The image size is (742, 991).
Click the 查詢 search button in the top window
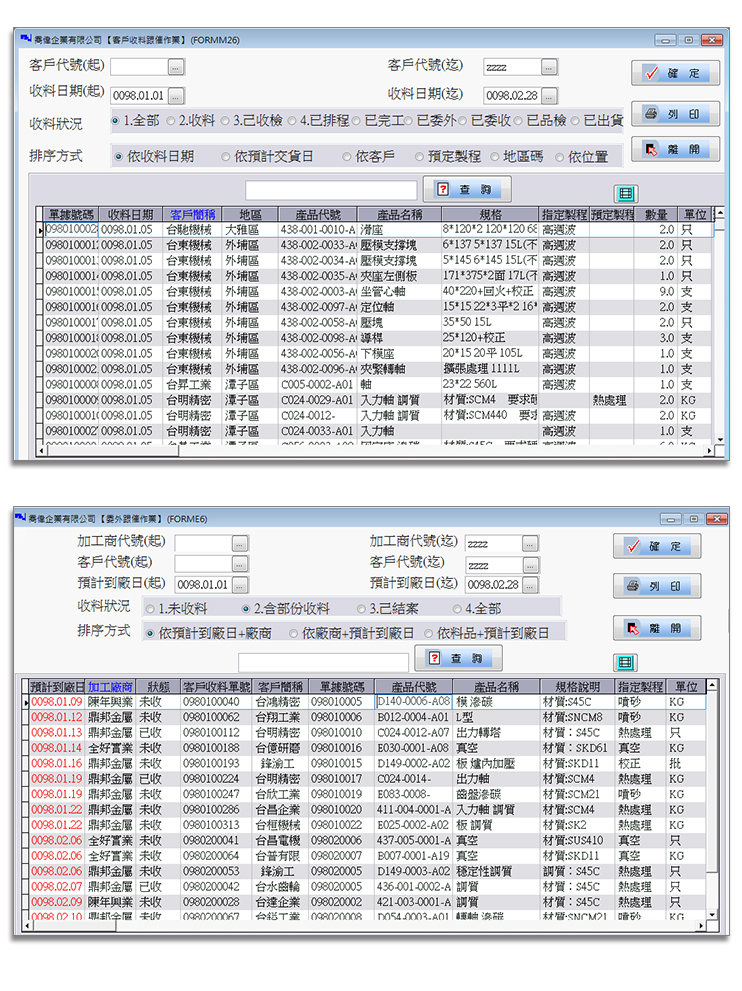[467, 189]
